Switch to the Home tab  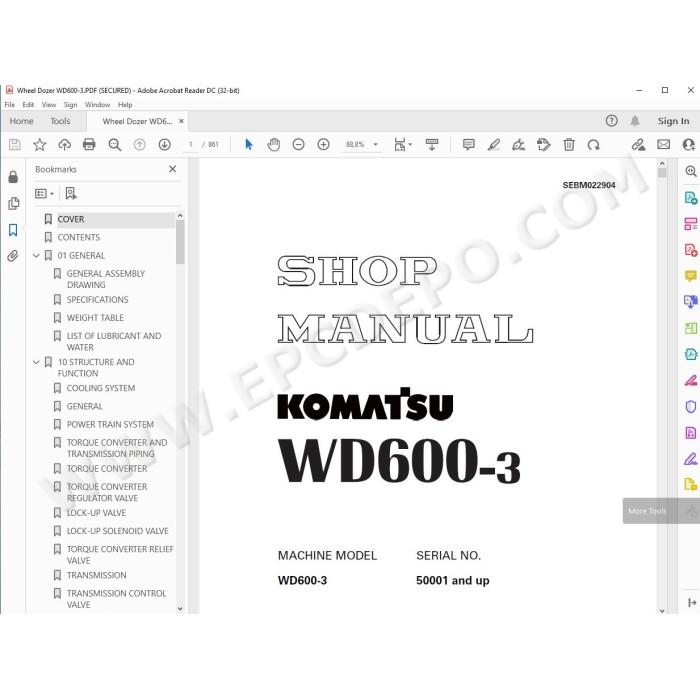pyautogui.click(x=21, y=121)
